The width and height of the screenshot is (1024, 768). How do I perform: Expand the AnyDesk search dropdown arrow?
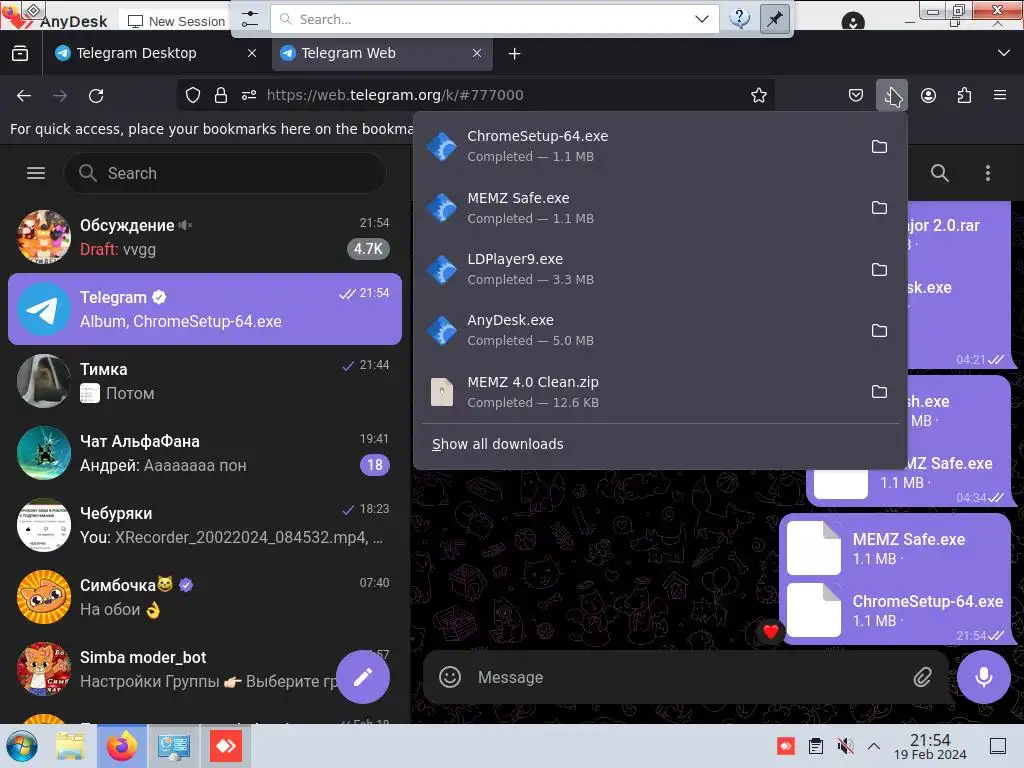(x=701, y=19)
